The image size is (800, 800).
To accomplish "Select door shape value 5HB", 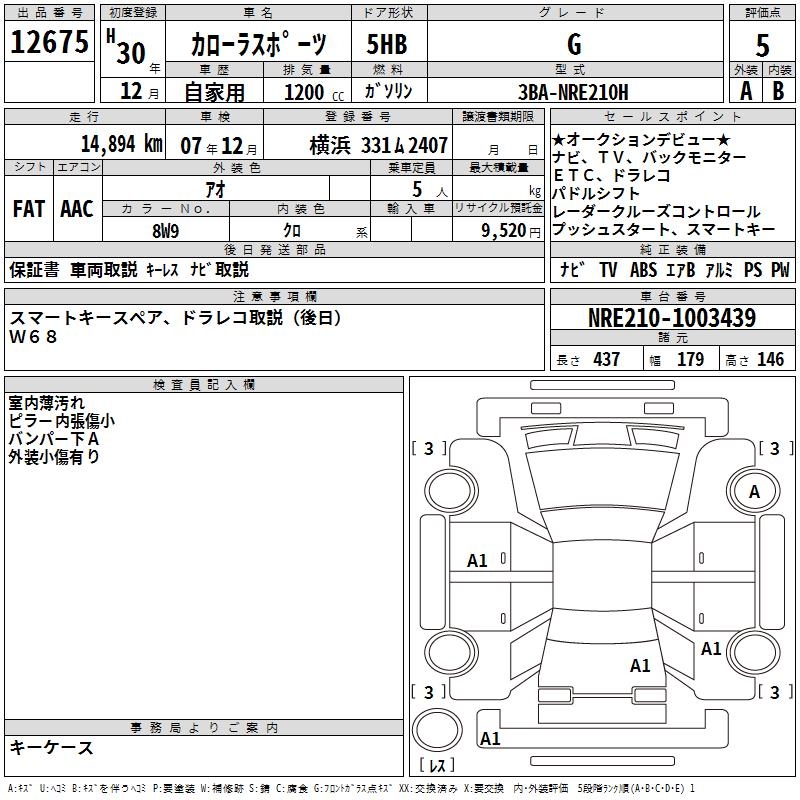I will (x=387, y=44).
